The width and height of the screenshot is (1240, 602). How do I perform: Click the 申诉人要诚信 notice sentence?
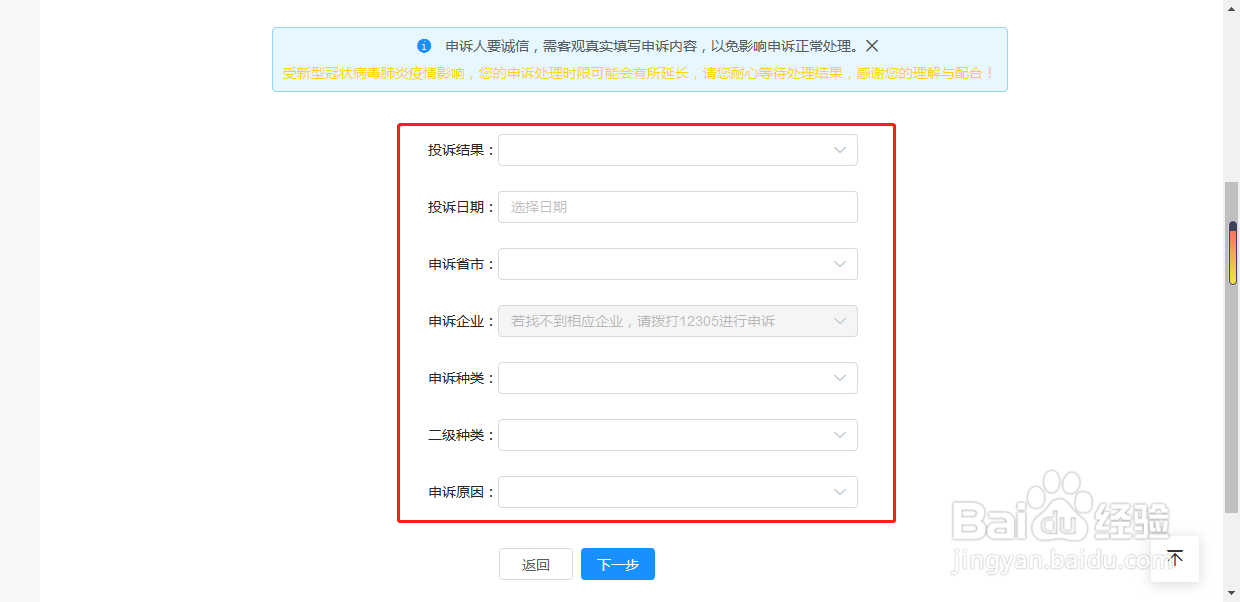652,46
